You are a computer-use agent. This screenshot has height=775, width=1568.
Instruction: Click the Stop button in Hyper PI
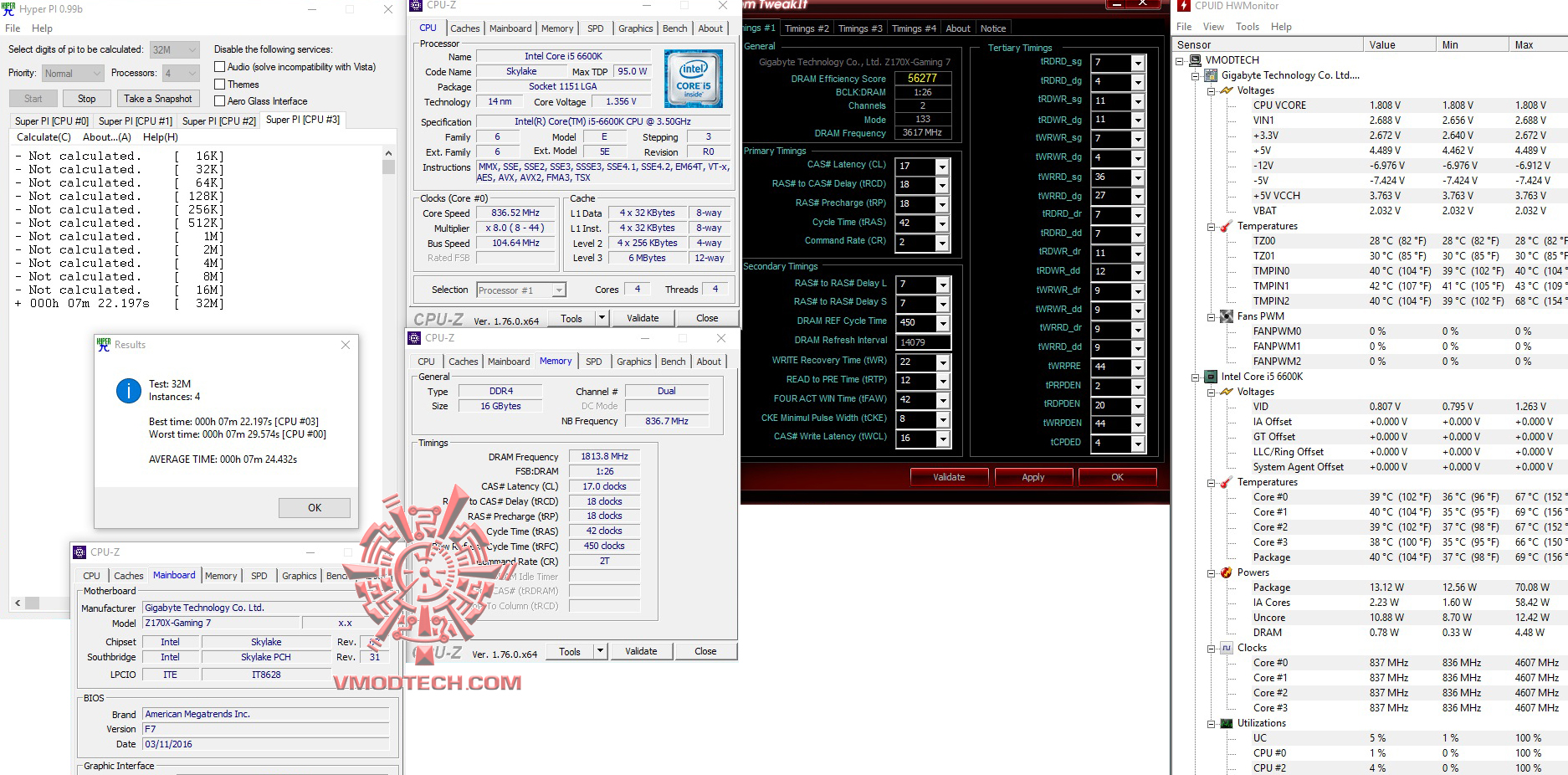tap(87, 99)
